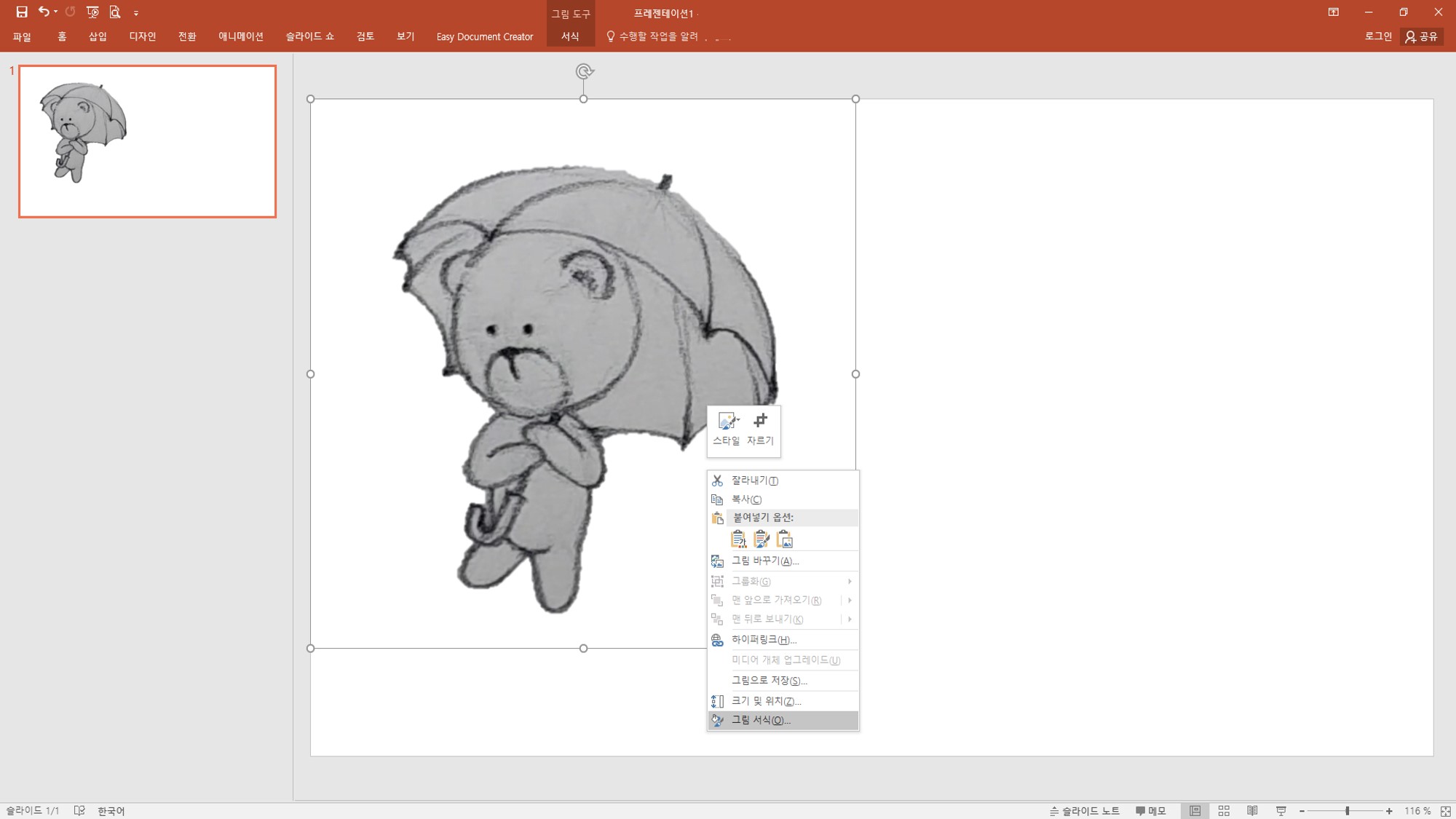Open the 슬라이드 쇼 ribbon tab

pos(310,36)
